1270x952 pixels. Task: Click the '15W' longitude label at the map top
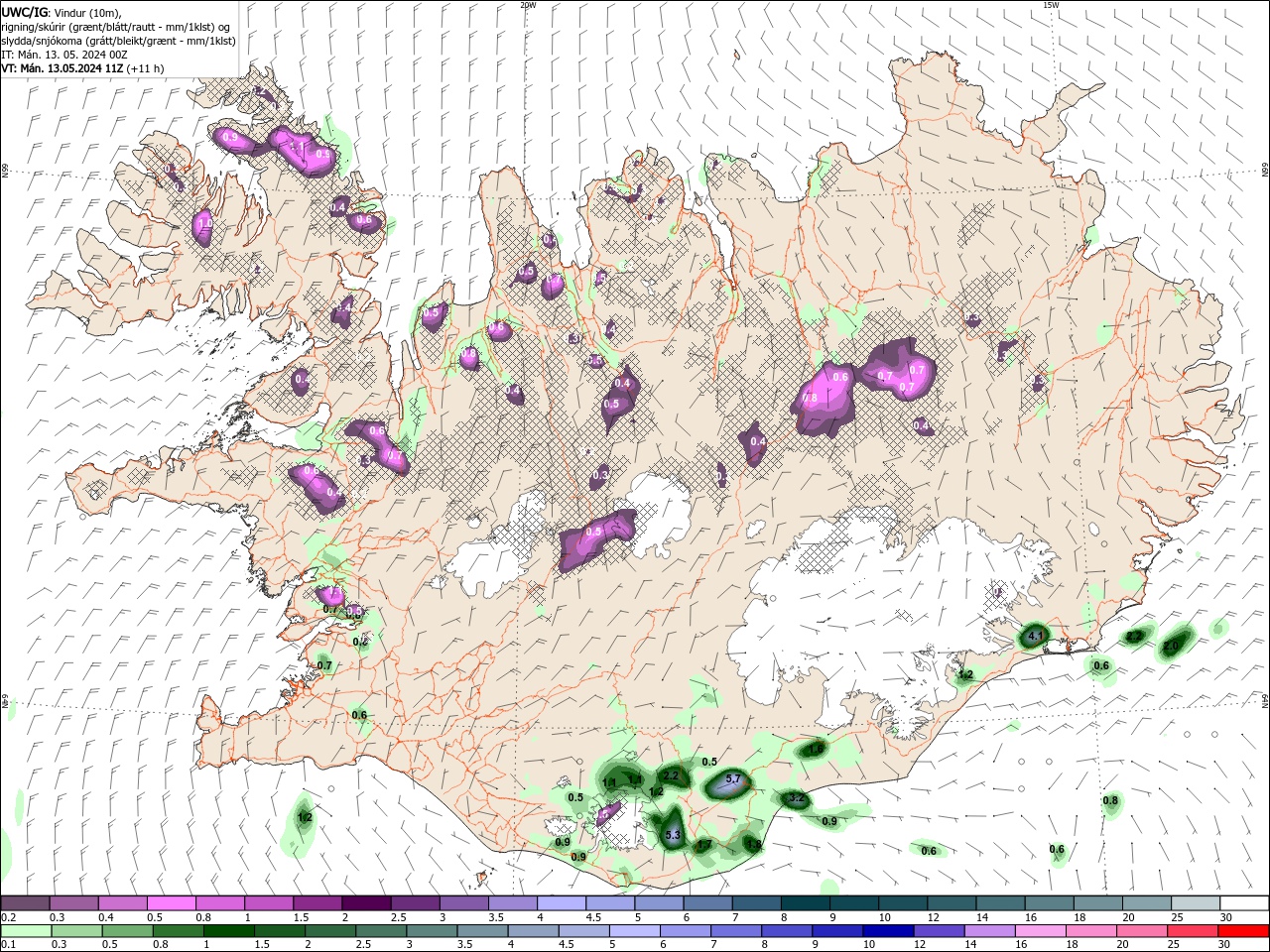[x=1051, y=5]
